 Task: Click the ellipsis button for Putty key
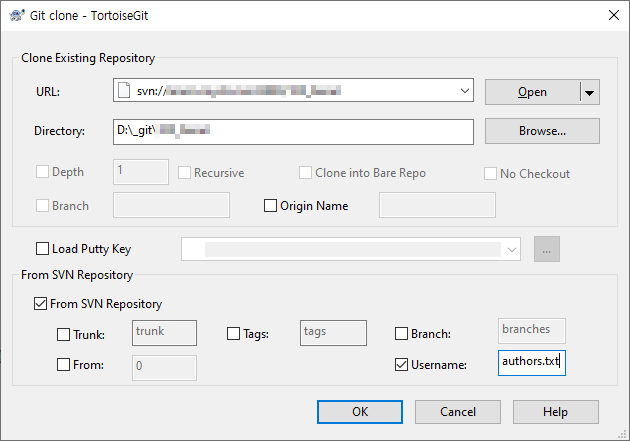coord(546,249)
